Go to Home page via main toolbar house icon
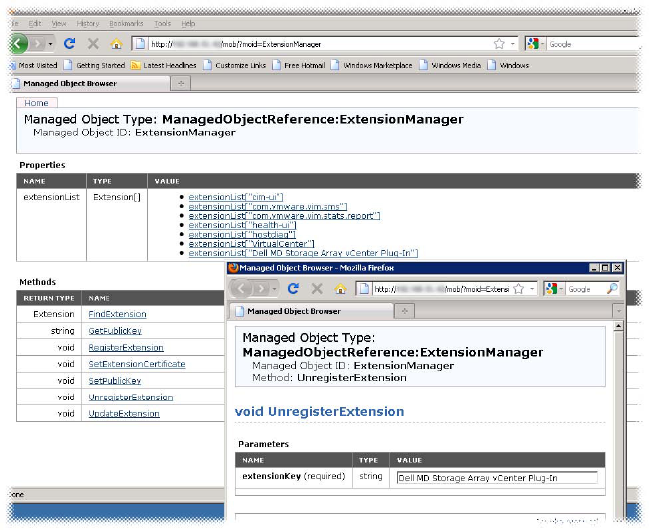 117,43
